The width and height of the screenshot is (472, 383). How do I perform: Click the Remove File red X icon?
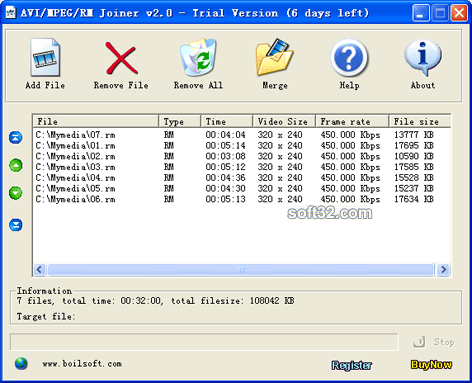coord(121,58)
